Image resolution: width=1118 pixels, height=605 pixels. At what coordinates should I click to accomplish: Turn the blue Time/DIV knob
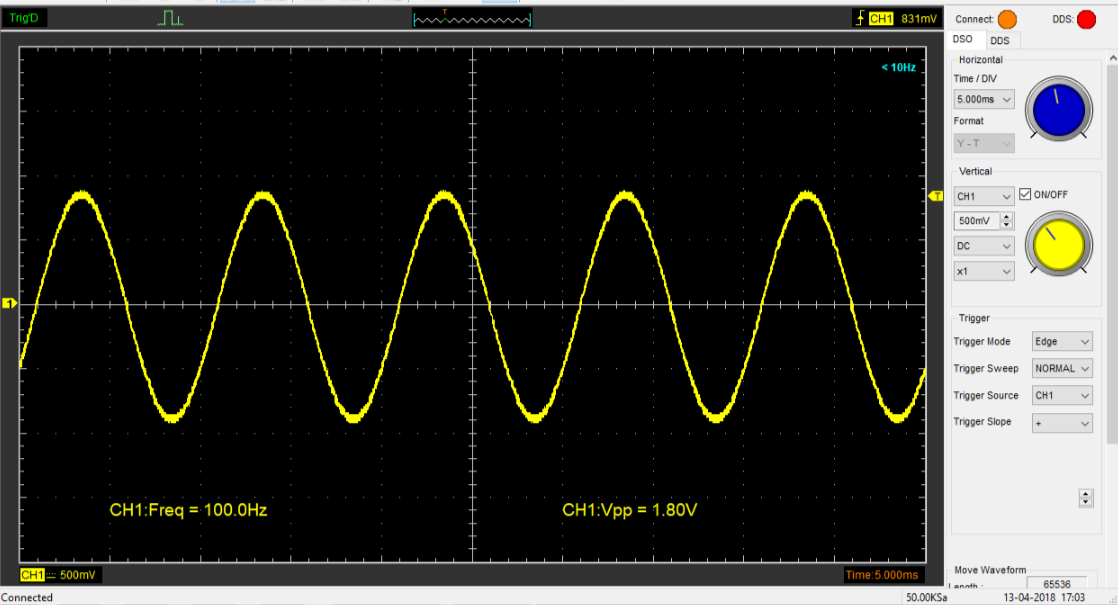coord(1059,110)
